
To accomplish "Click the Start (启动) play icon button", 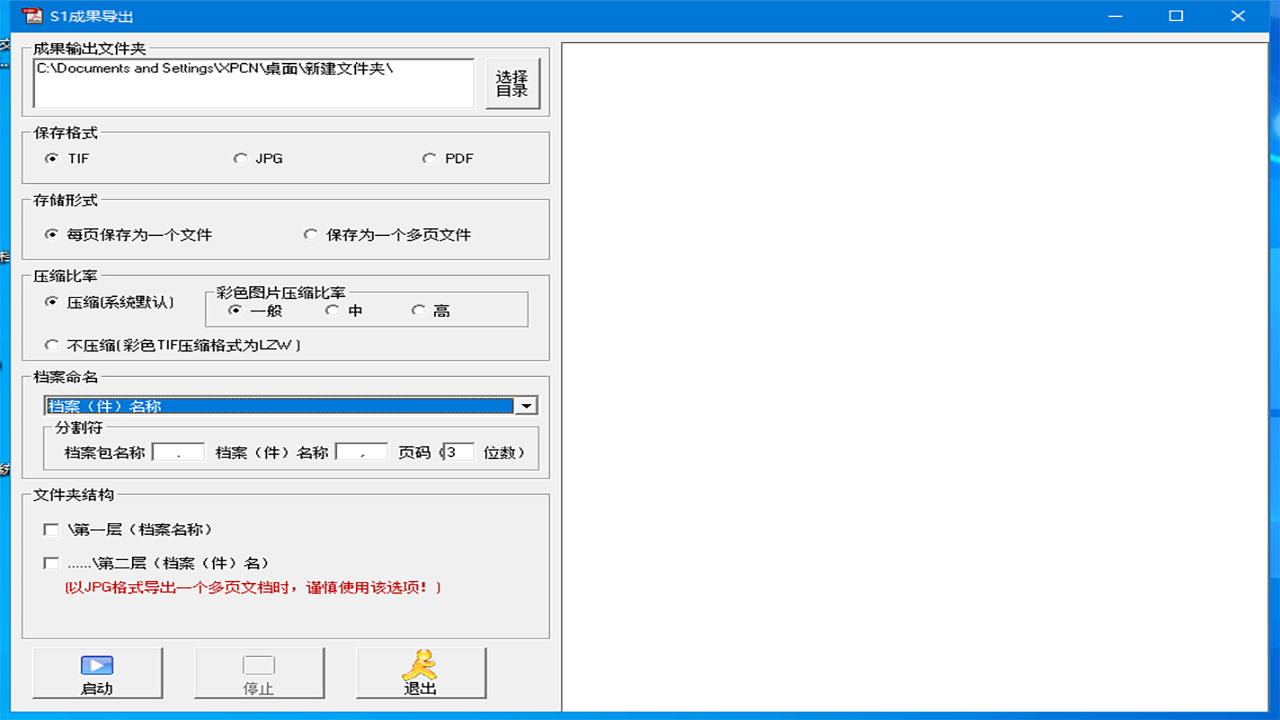I will 97,666.
